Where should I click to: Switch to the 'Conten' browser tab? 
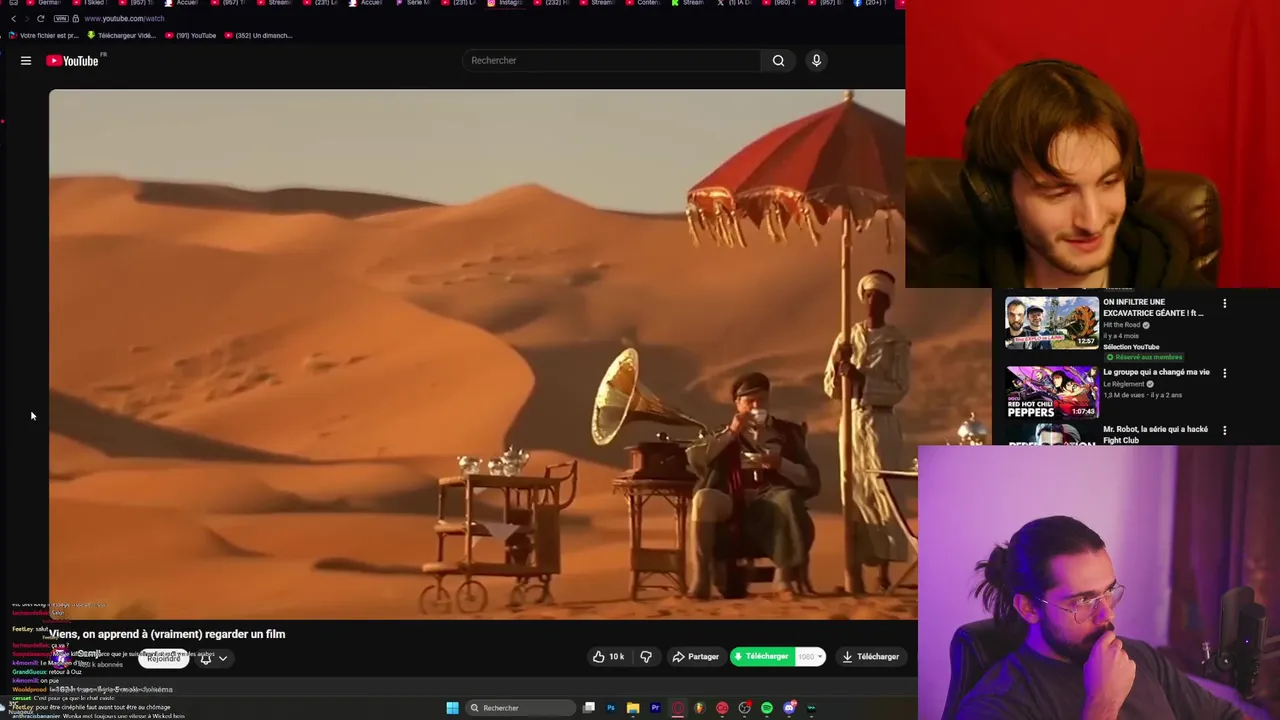tap(645, 3)
